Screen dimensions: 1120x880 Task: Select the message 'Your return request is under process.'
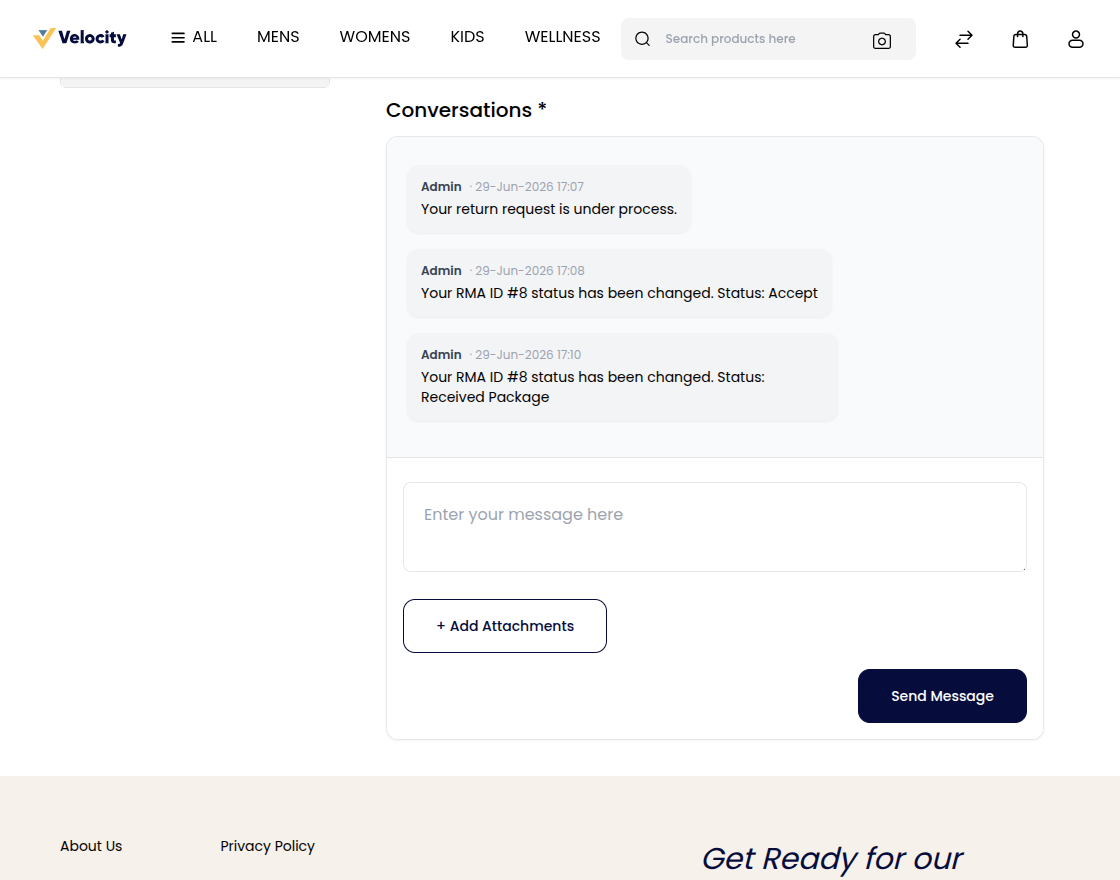pyautogui.click(x=549, y=209)
